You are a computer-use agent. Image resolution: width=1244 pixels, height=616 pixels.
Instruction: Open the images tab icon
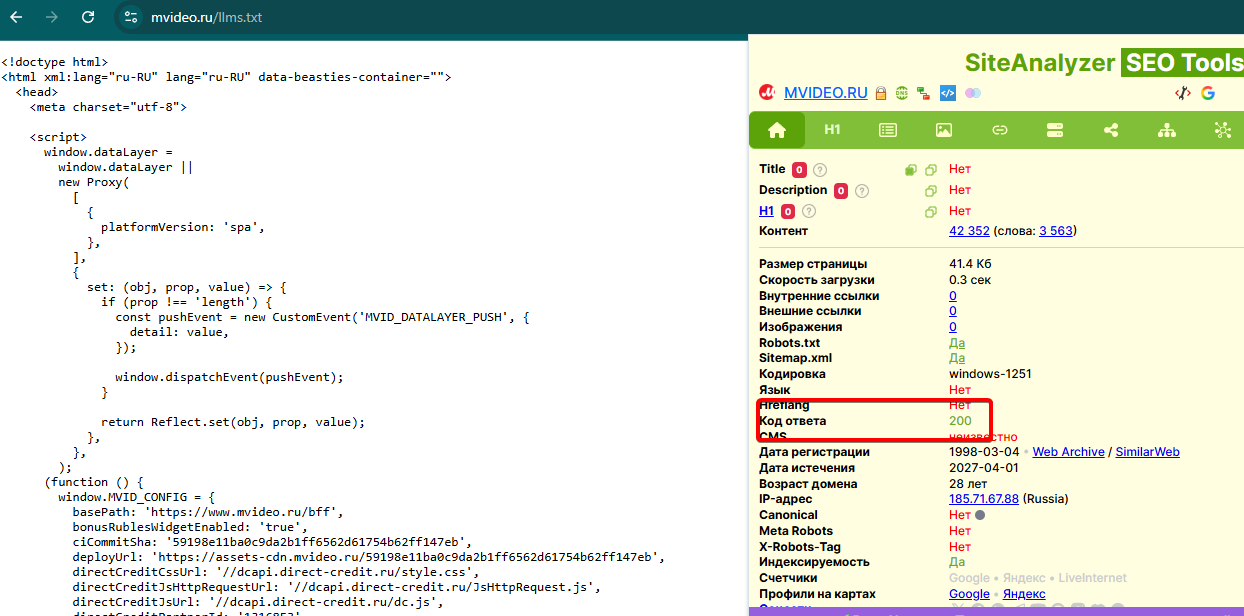pos(943,130)
